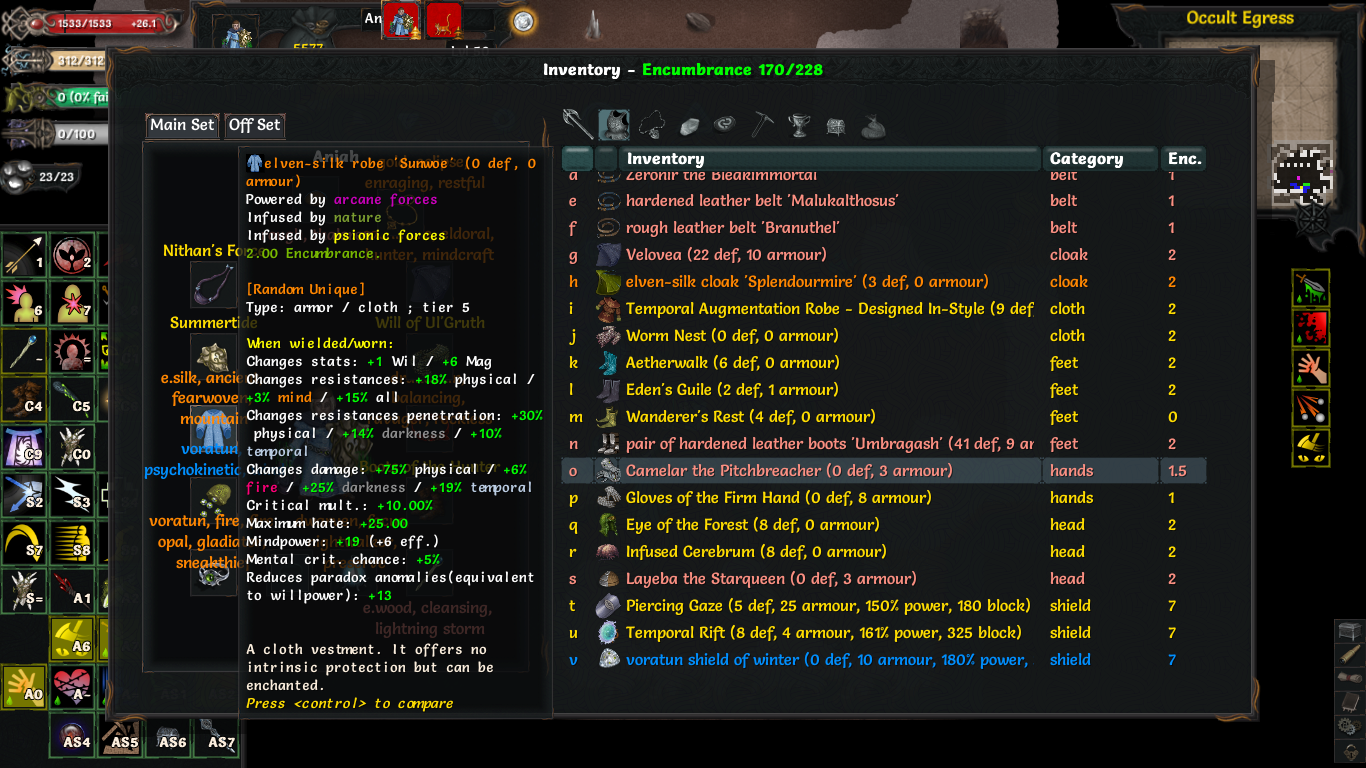This screenshot has height=768, width=1366.
Task: Select Gloves of the Firm Hand
Action: click(884, 498)
